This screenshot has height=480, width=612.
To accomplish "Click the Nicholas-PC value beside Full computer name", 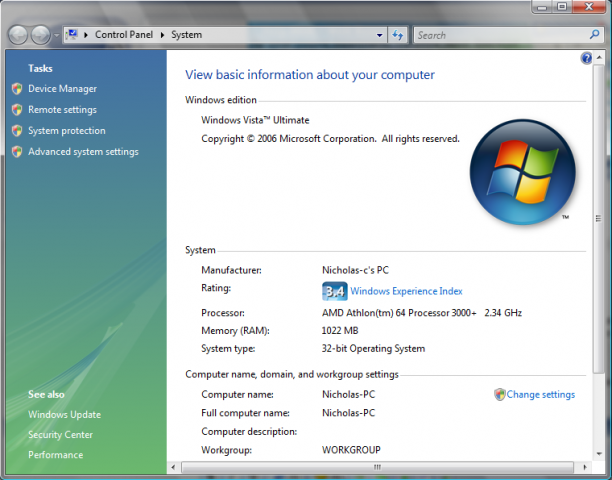I will point(349,413).
